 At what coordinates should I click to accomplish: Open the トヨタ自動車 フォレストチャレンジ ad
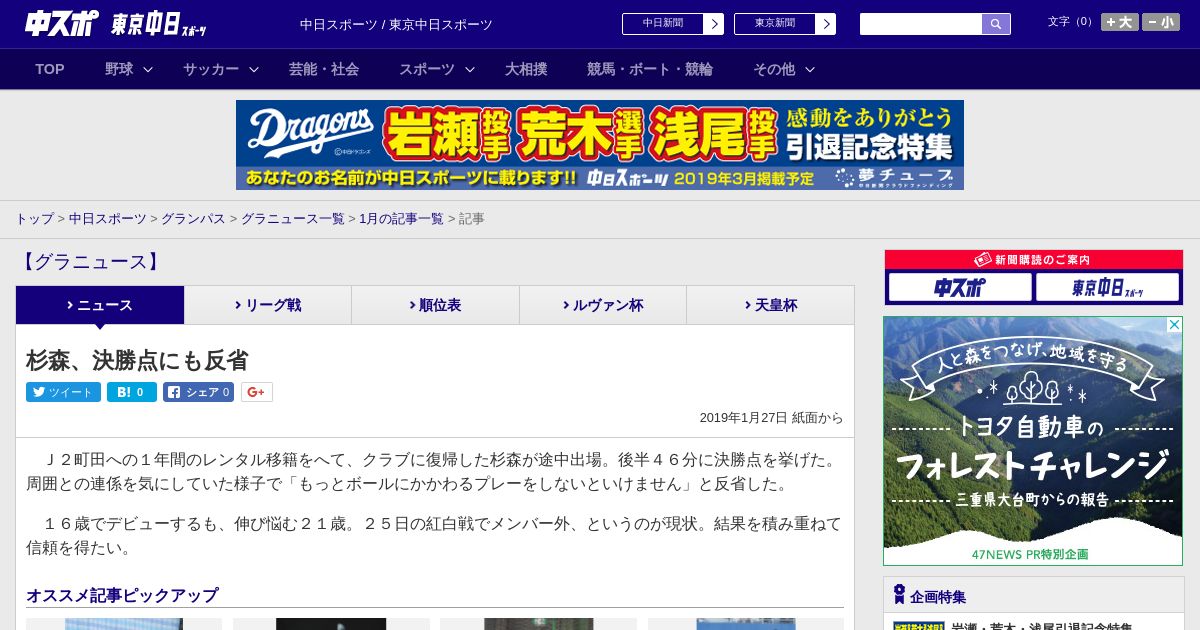[1033, 441]
